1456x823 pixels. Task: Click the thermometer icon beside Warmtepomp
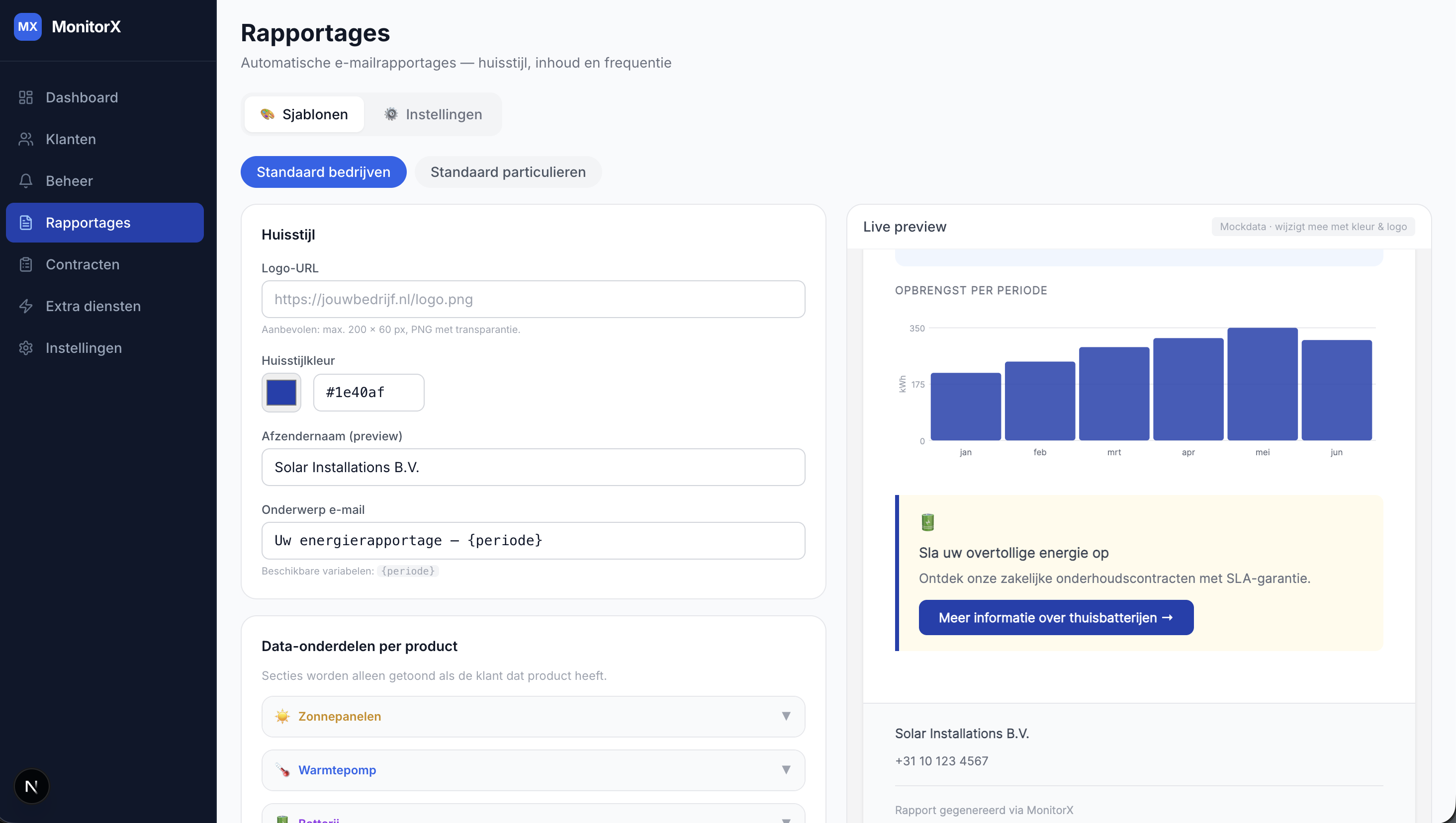tap(282, 770)
